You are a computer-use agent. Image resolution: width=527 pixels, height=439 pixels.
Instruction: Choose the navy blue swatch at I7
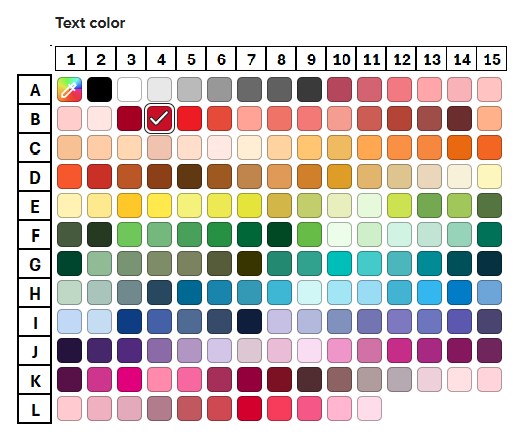249,321
